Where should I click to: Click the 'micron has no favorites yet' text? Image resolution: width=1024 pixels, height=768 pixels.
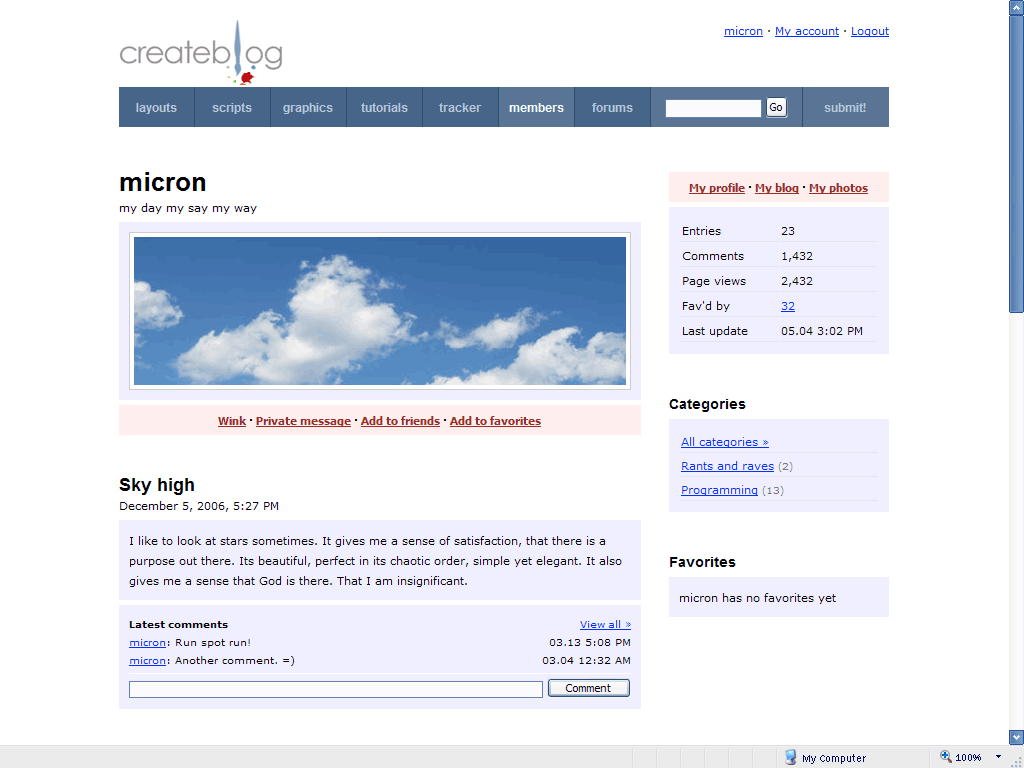pos(758,598)
